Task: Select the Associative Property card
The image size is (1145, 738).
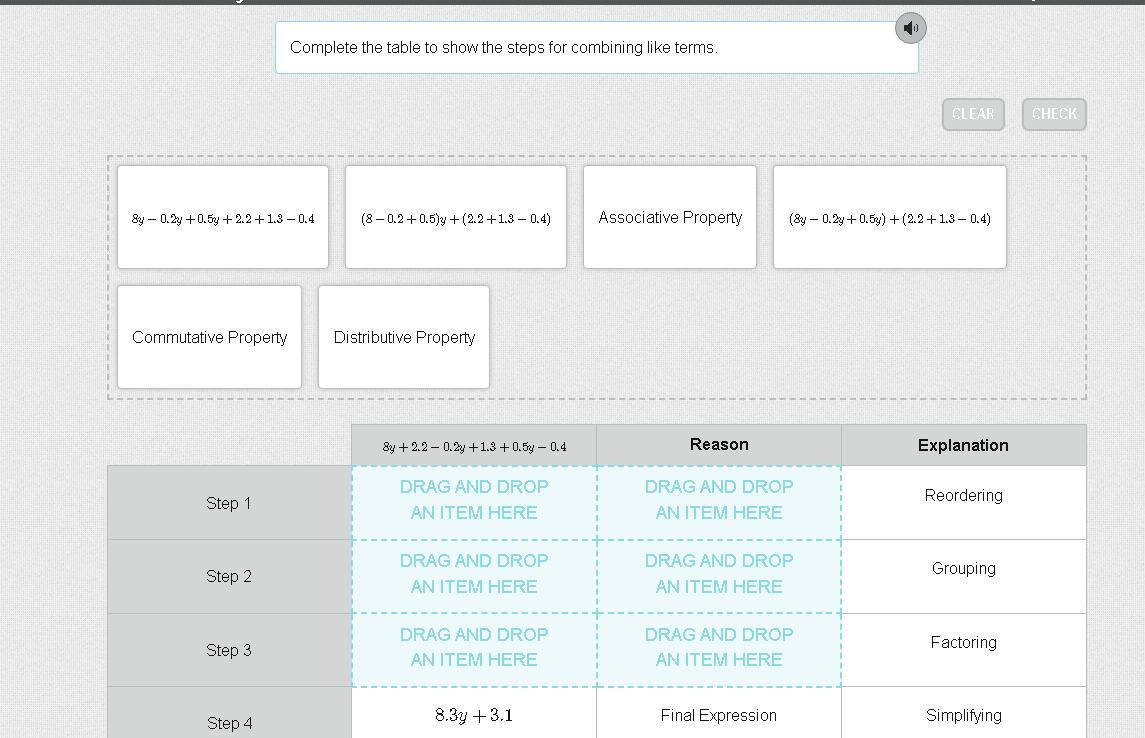Action: tap(670, 217)
